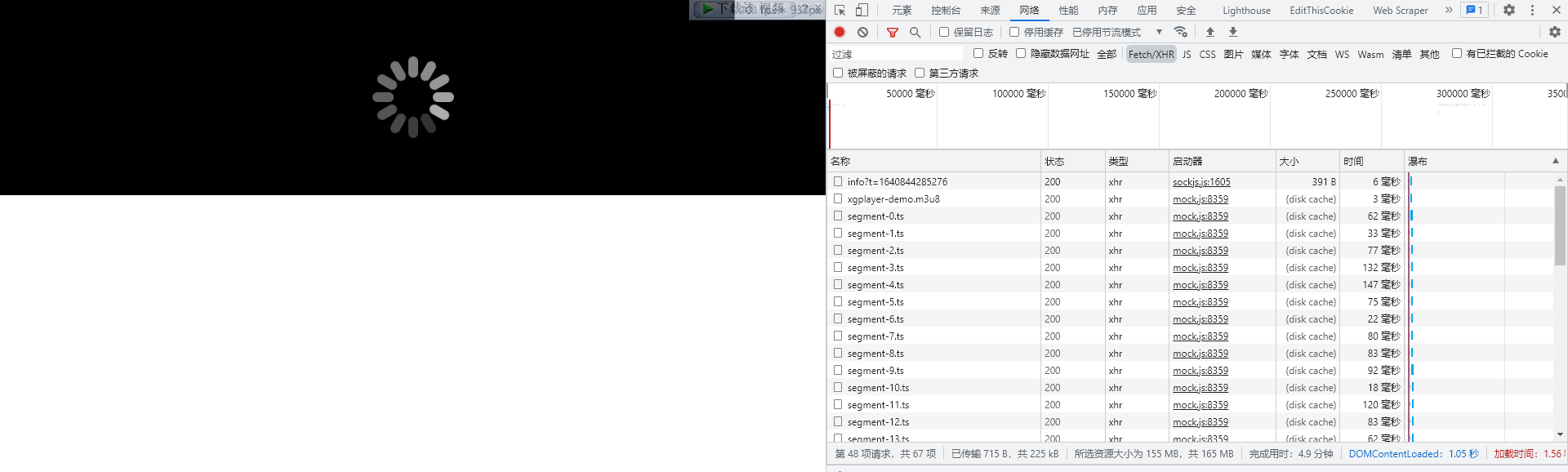1568x472 pixels.
Task: Toggle the device toolbar icon
Action: click(x=862, y=10)
